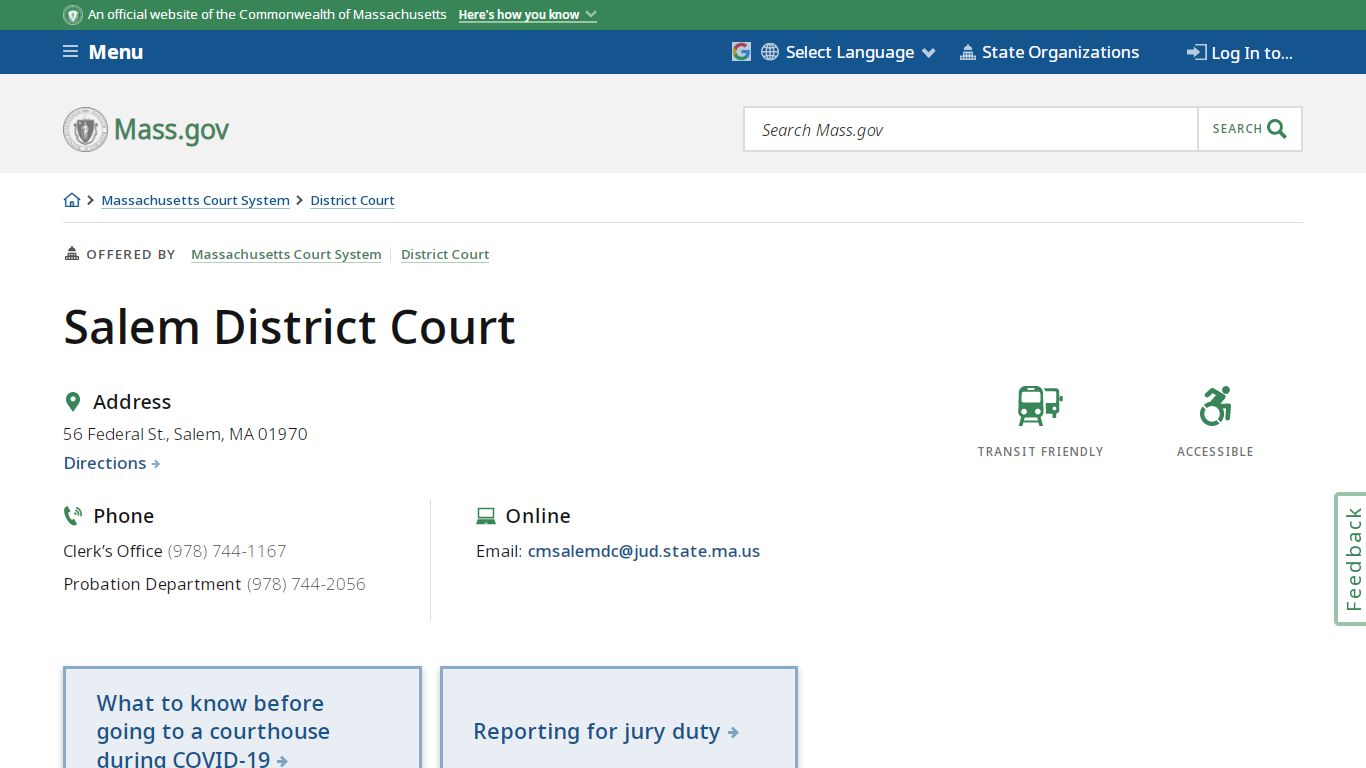Click the Online laptop icon
Screen dimensions: 1366x768
486,516
